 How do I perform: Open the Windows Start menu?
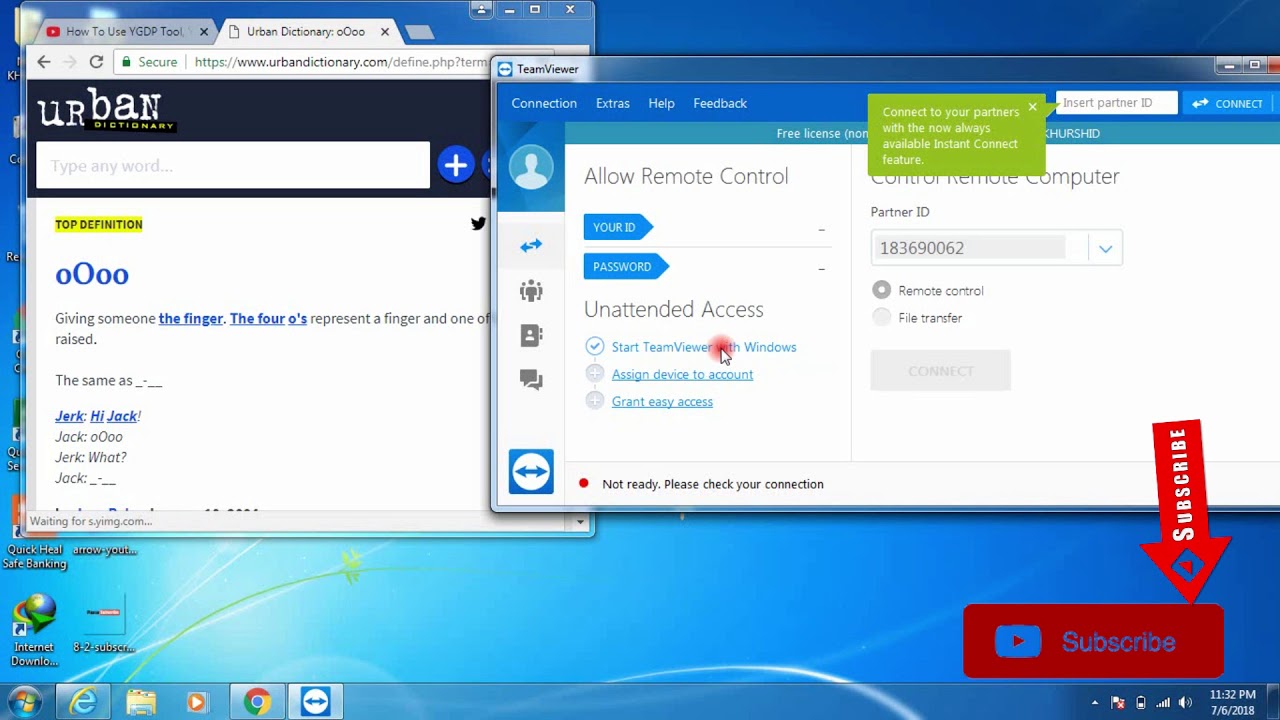pos(24,702)
